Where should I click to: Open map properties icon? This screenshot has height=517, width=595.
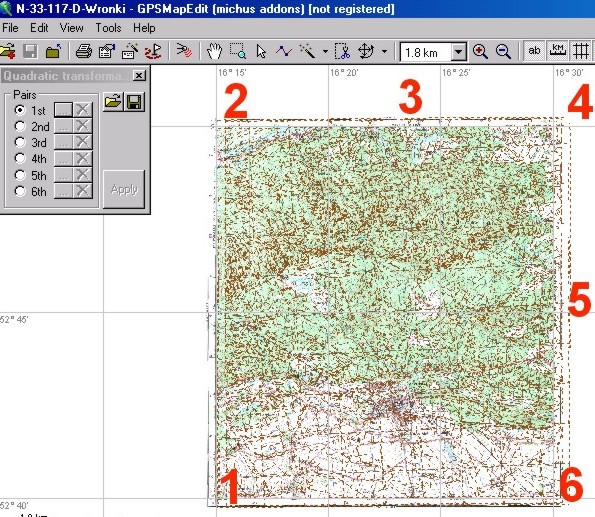(107, 51)
